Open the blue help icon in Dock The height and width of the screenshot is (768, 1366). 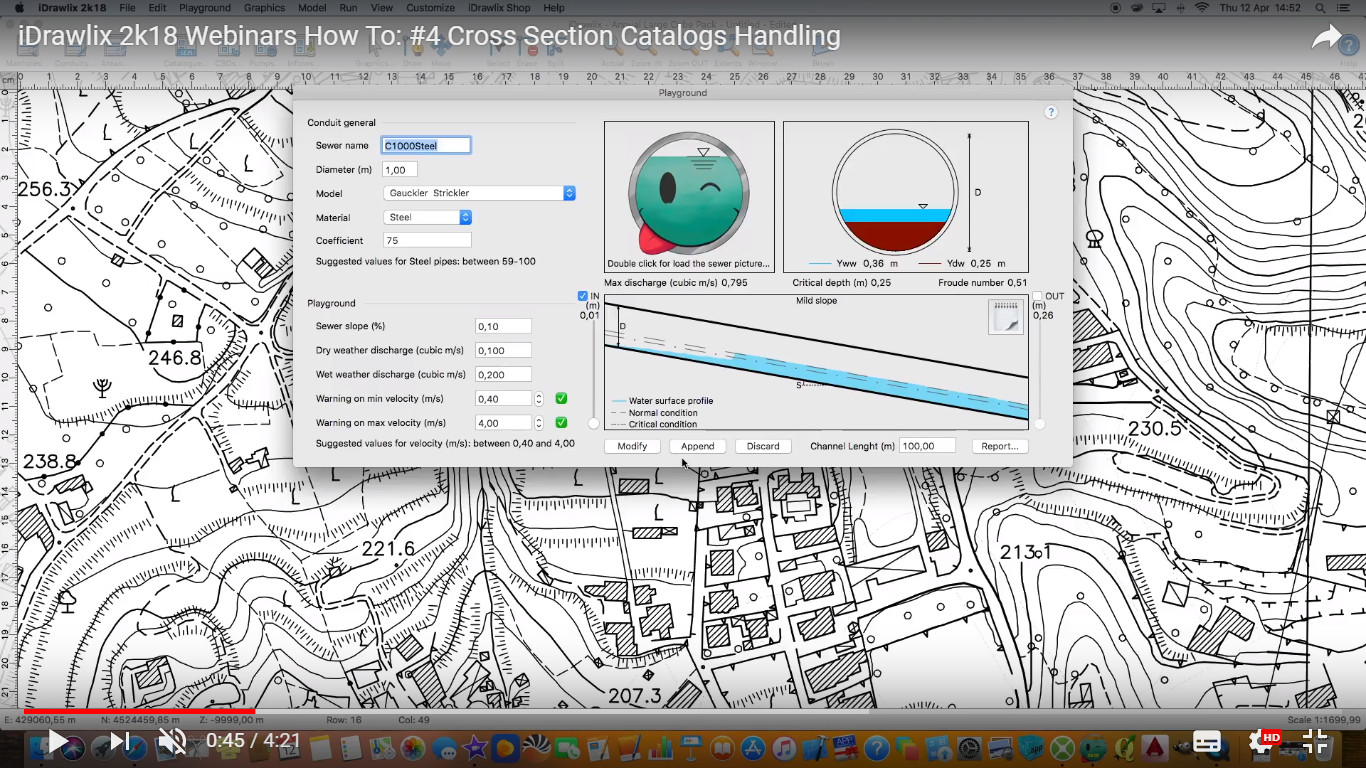pyautogui.click(x=876, y=747)
